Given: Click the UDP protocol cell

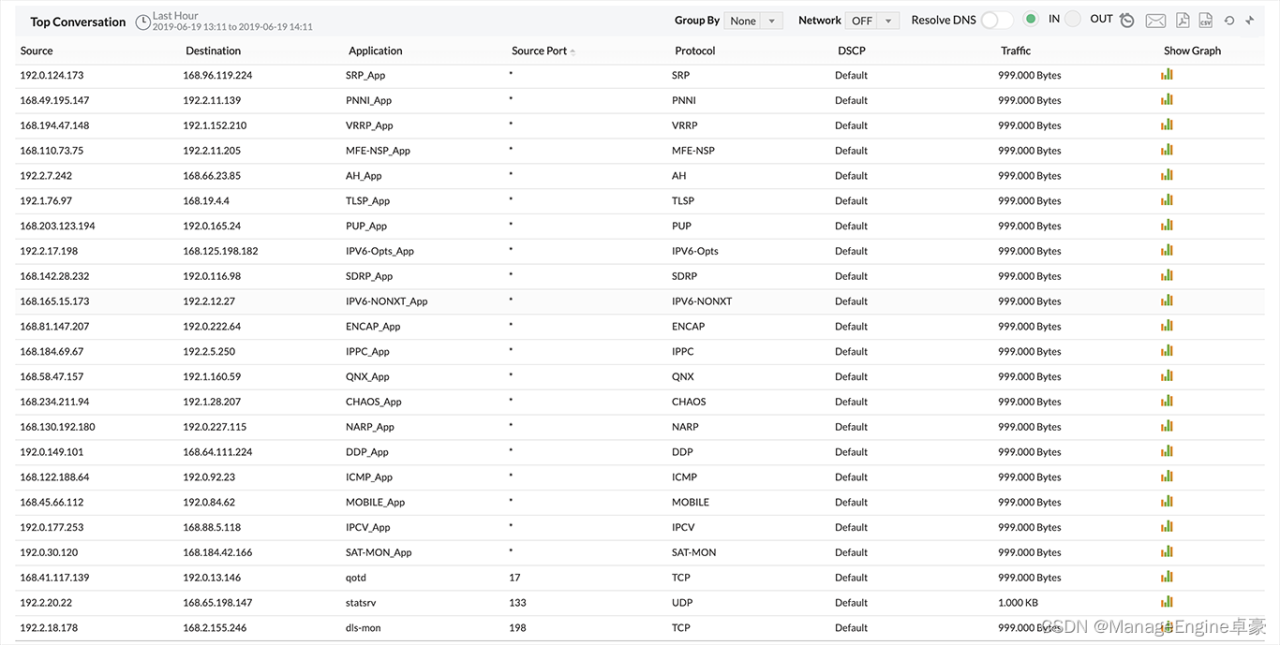Looking at the screenshot, I should coord(682,602).
